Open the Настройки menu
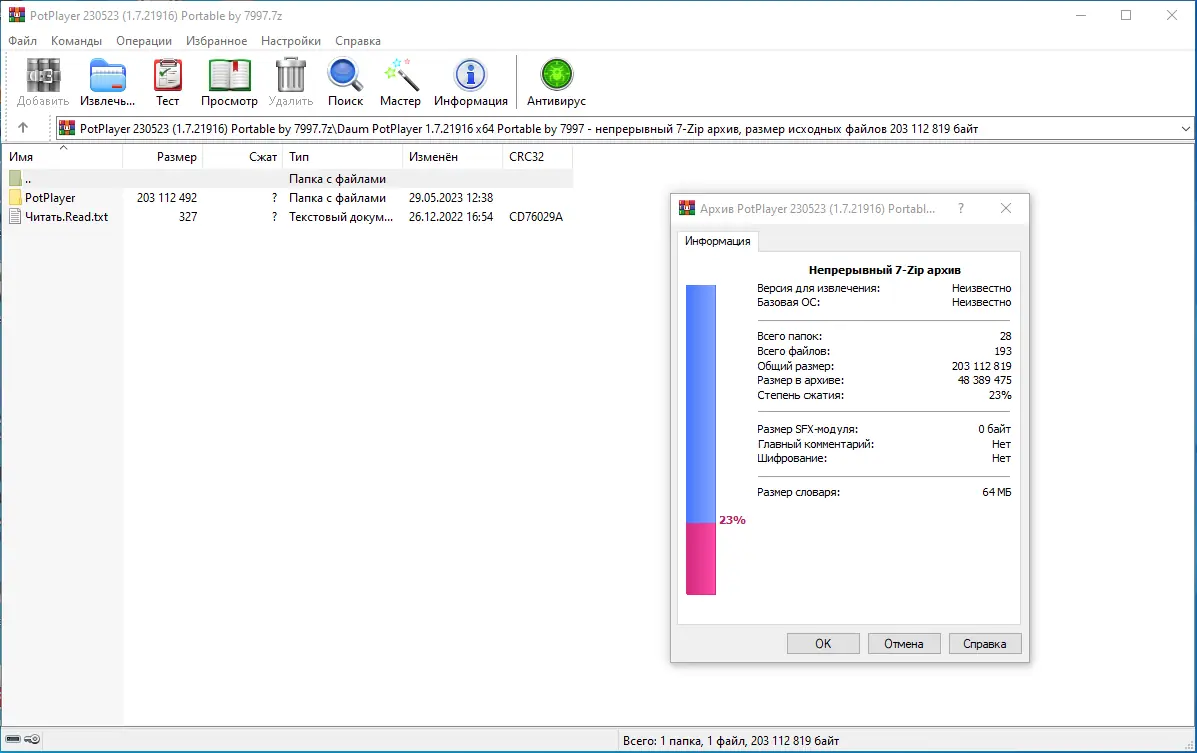 pyautogui.click(x=290, y=41)
